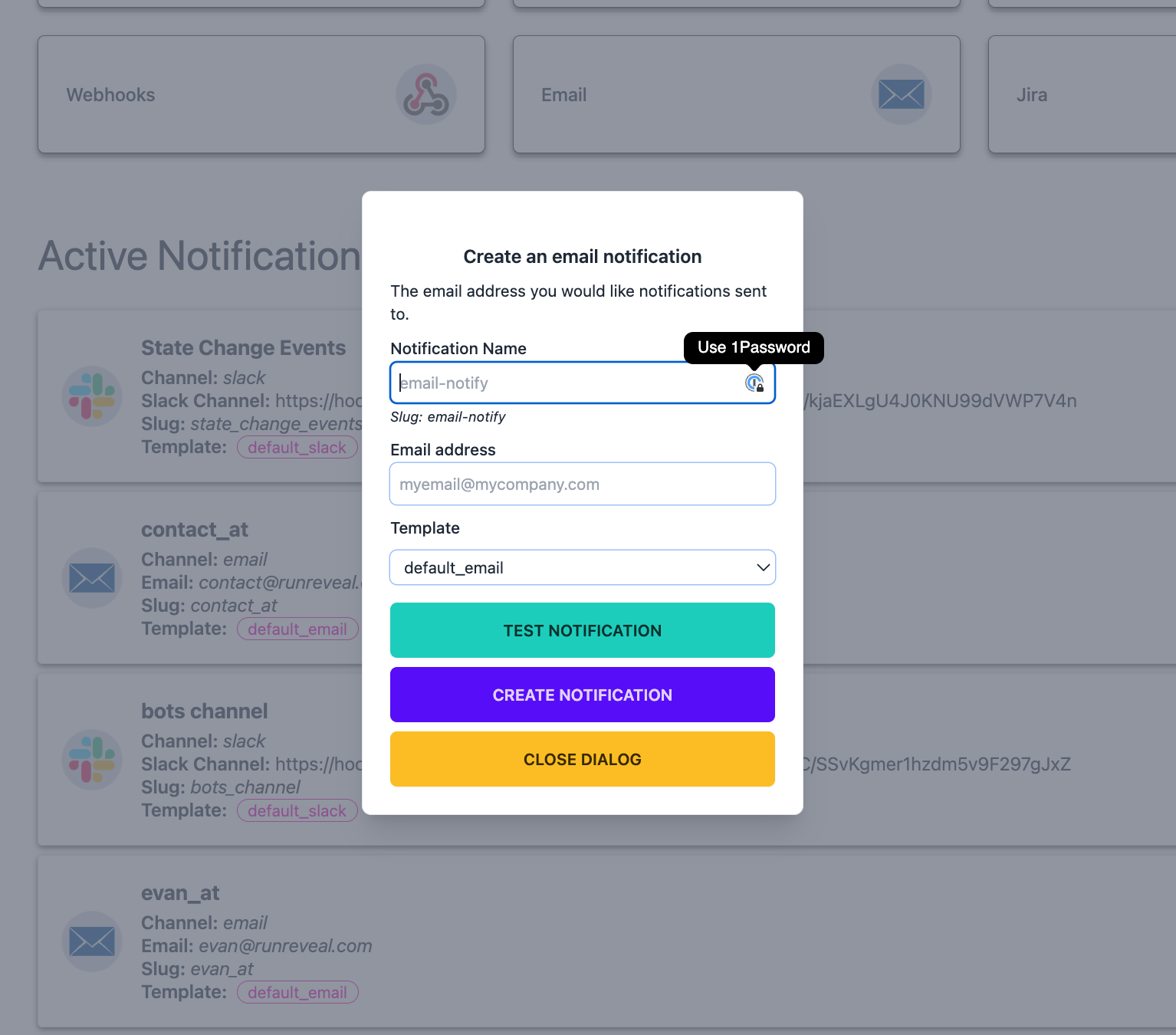The image size is (1176, 1035).
Task: Click the Webhooks icon
Action: 426,94
